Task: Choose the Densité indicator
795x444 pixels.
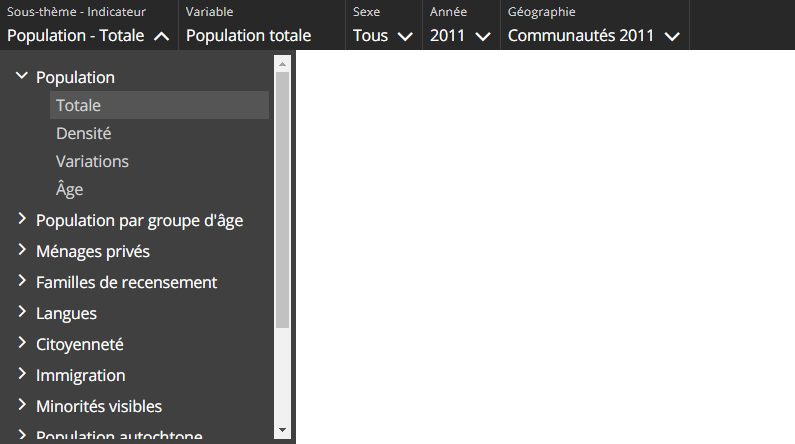Action: [x=83, y=133]
